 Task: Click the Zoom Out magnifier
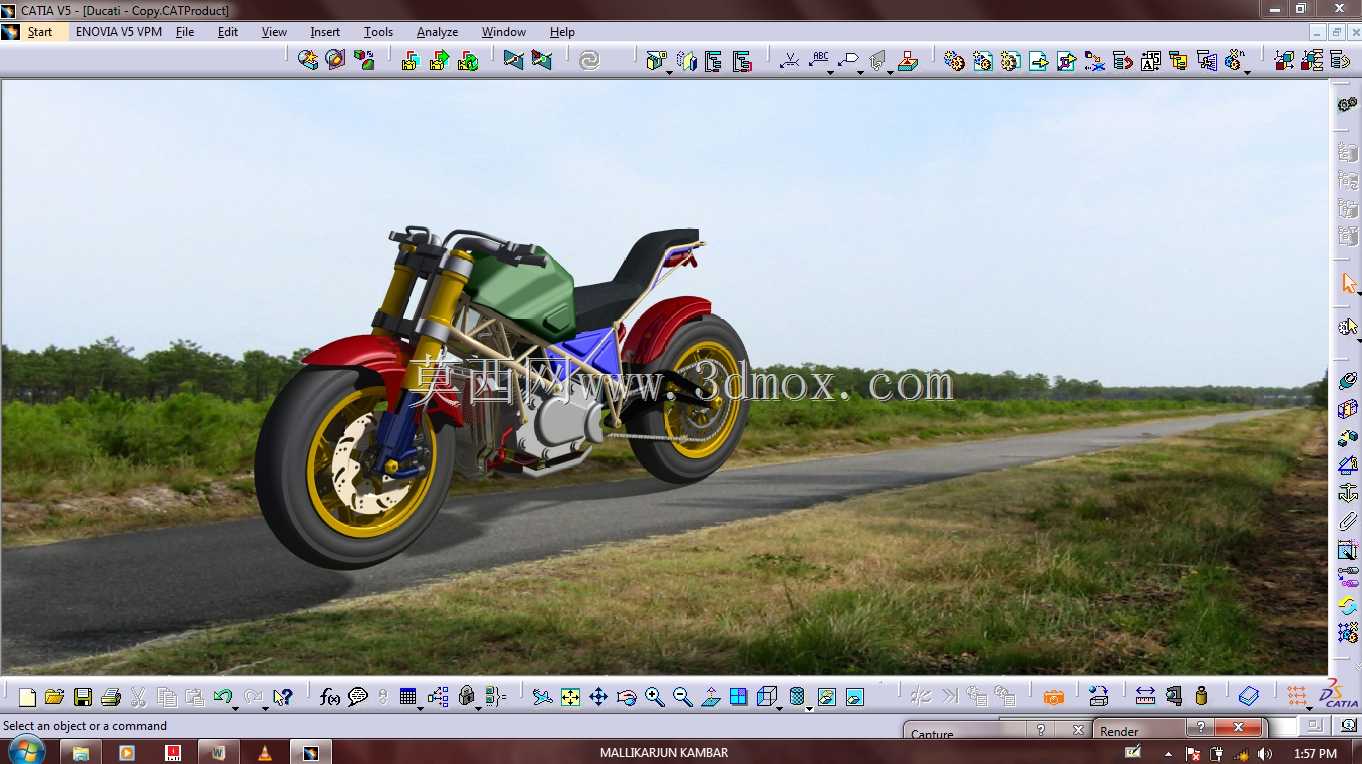[x=682, y=697]
